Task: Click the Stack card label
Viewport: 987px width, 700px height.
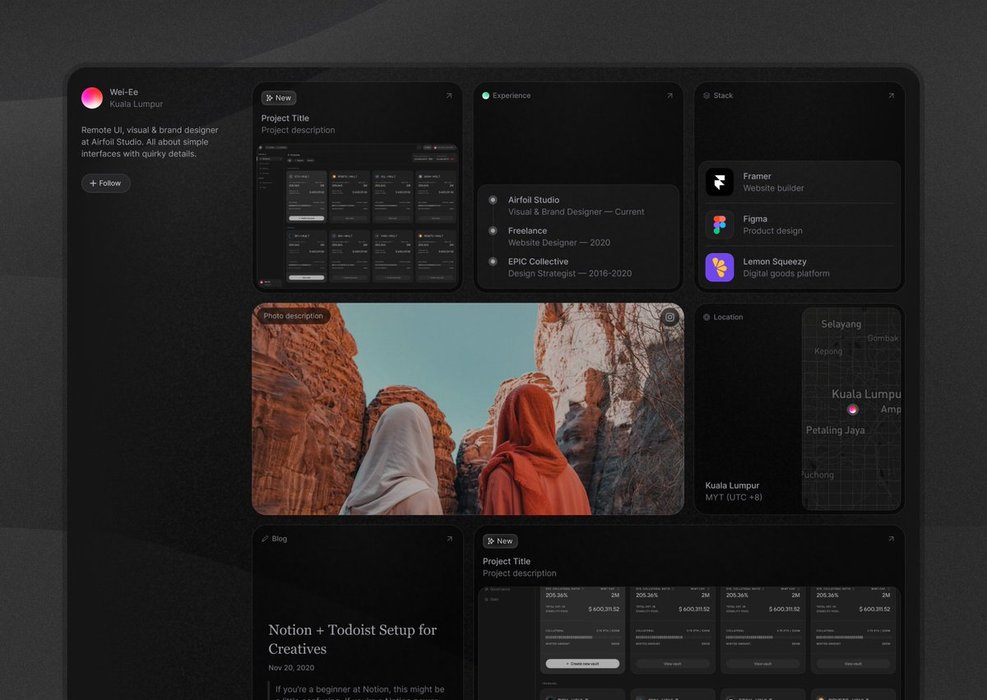Action: 723,96
